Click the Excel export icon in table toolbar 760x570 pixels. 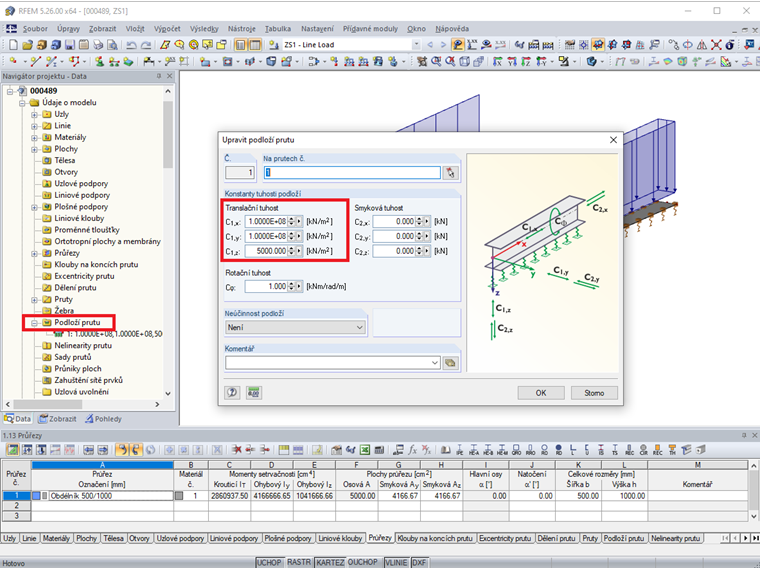(x=364, y=450)
